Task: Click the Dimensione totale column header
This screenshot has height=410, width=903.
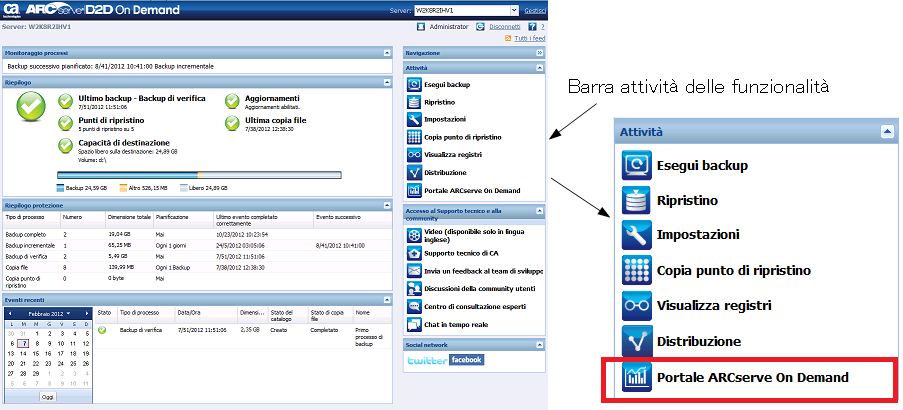Action: click(130, 217)
